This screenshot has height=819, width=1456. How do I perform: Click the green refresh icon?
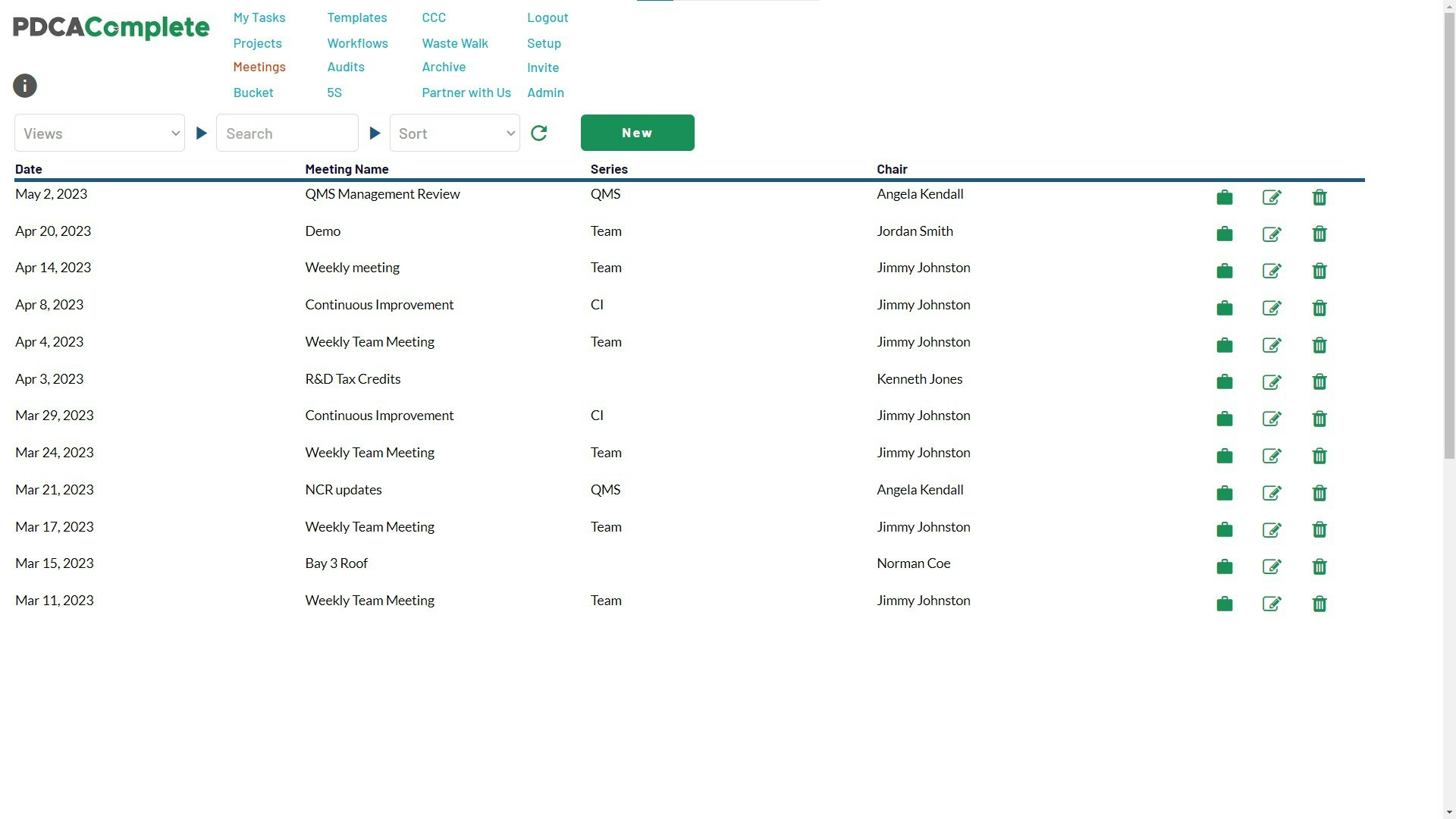click(x=539, y=133)
